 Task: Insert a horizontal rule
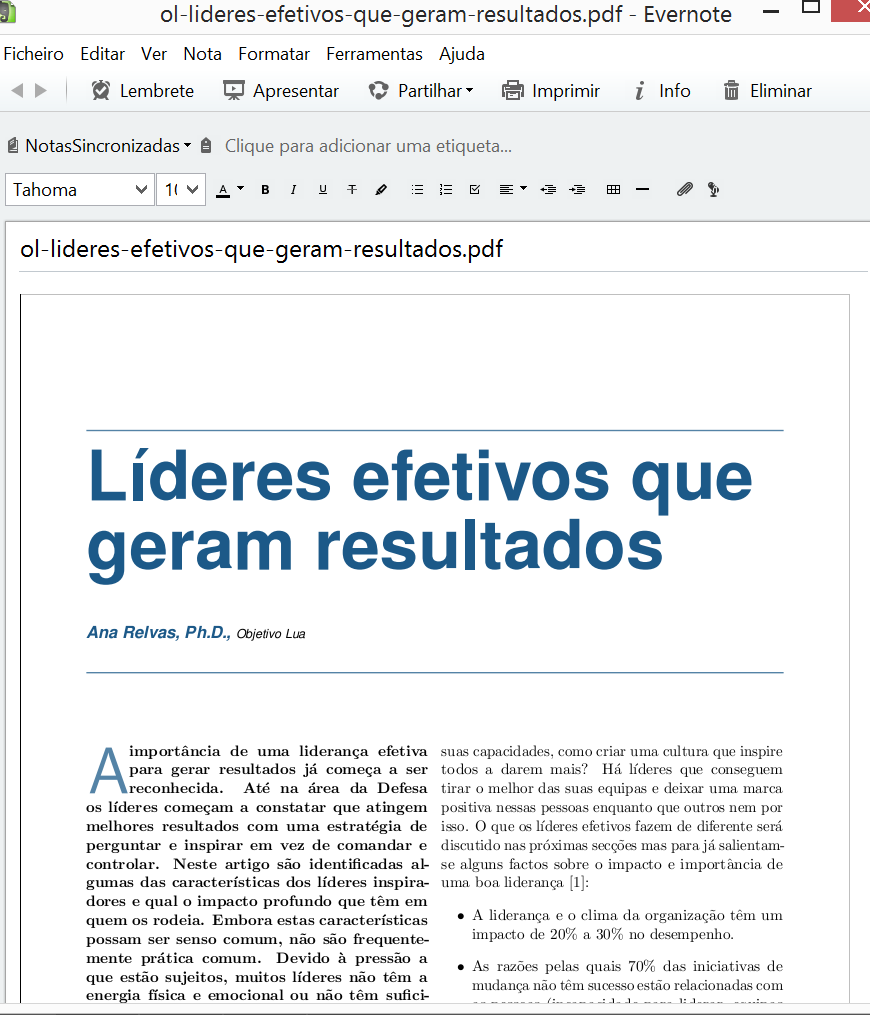coord(642,190)
